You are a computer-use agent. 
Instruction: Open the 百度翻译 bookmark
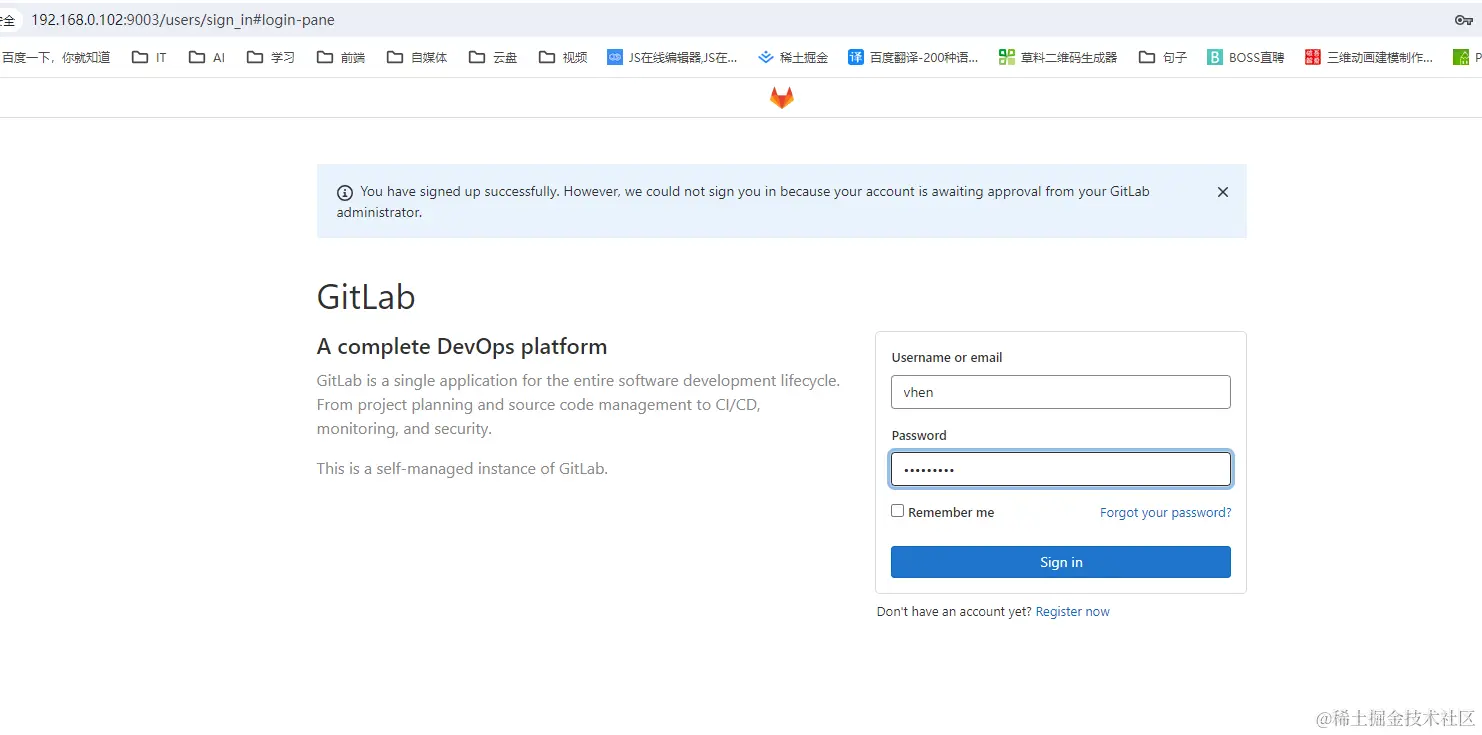pos(913,57)
